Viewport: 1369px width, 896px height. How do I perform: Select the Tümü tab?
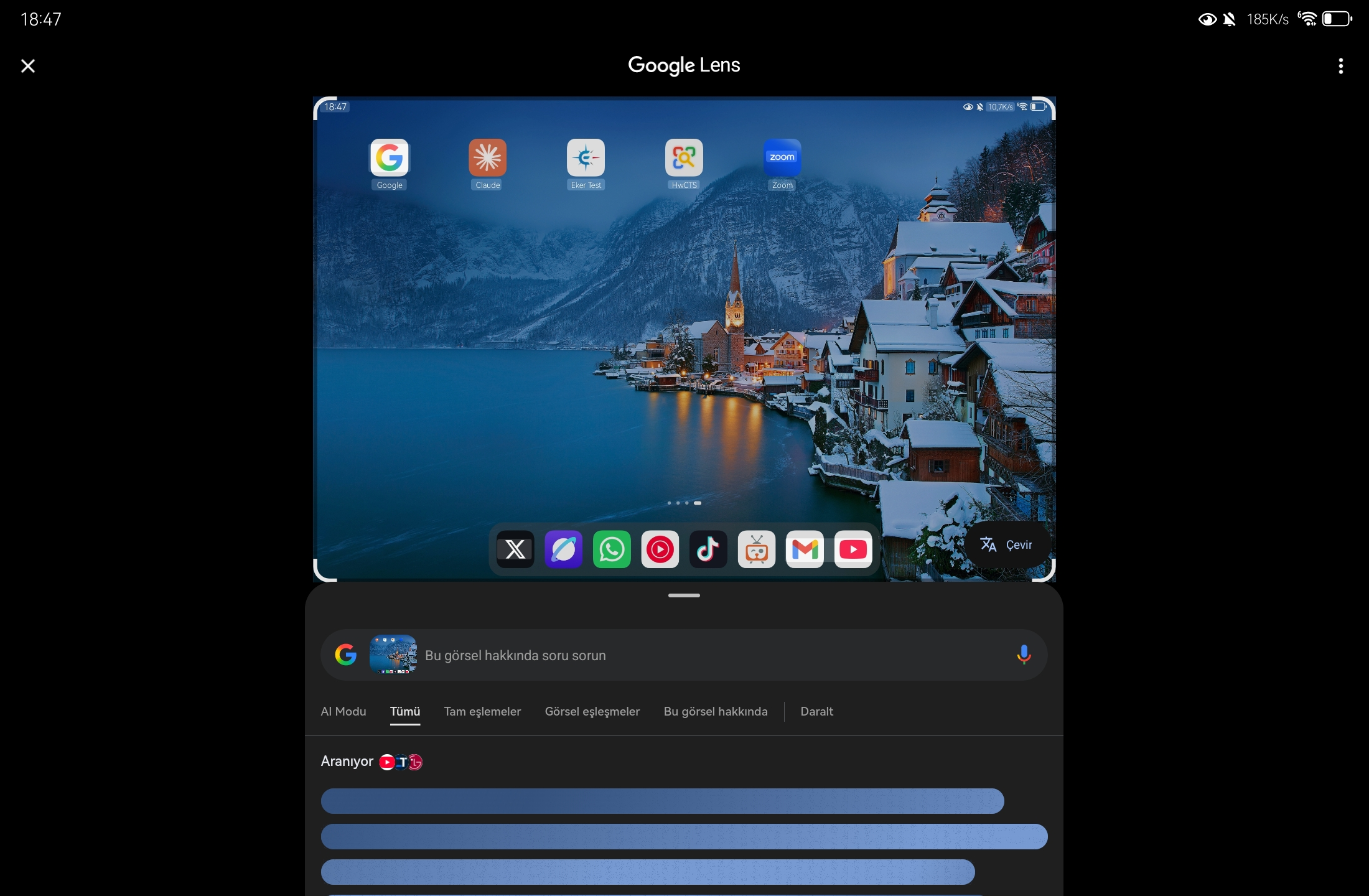click(x=405, y=711)
